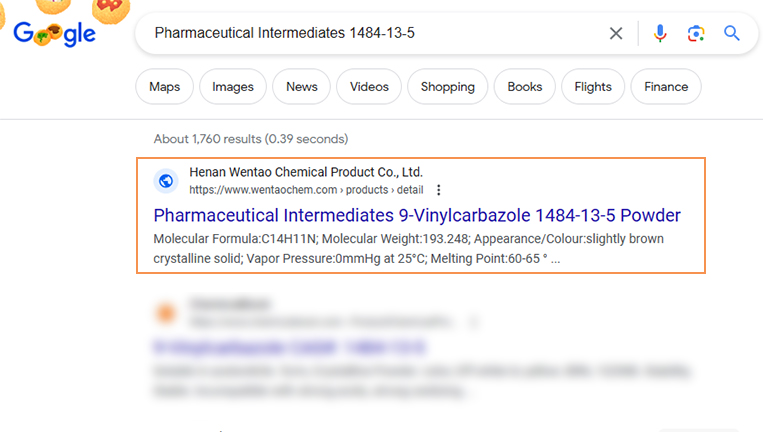This screenshot has height=432, width=763.
Task: Open Google Lens camera search
Action: coord(696,34)
